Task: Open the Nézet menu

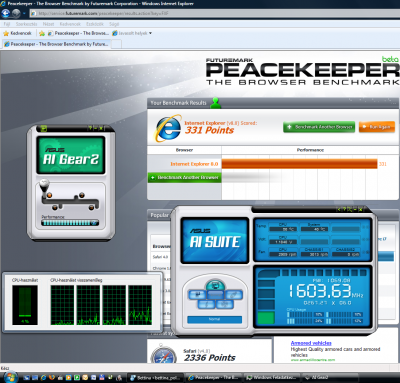Action: coord(48,24)
